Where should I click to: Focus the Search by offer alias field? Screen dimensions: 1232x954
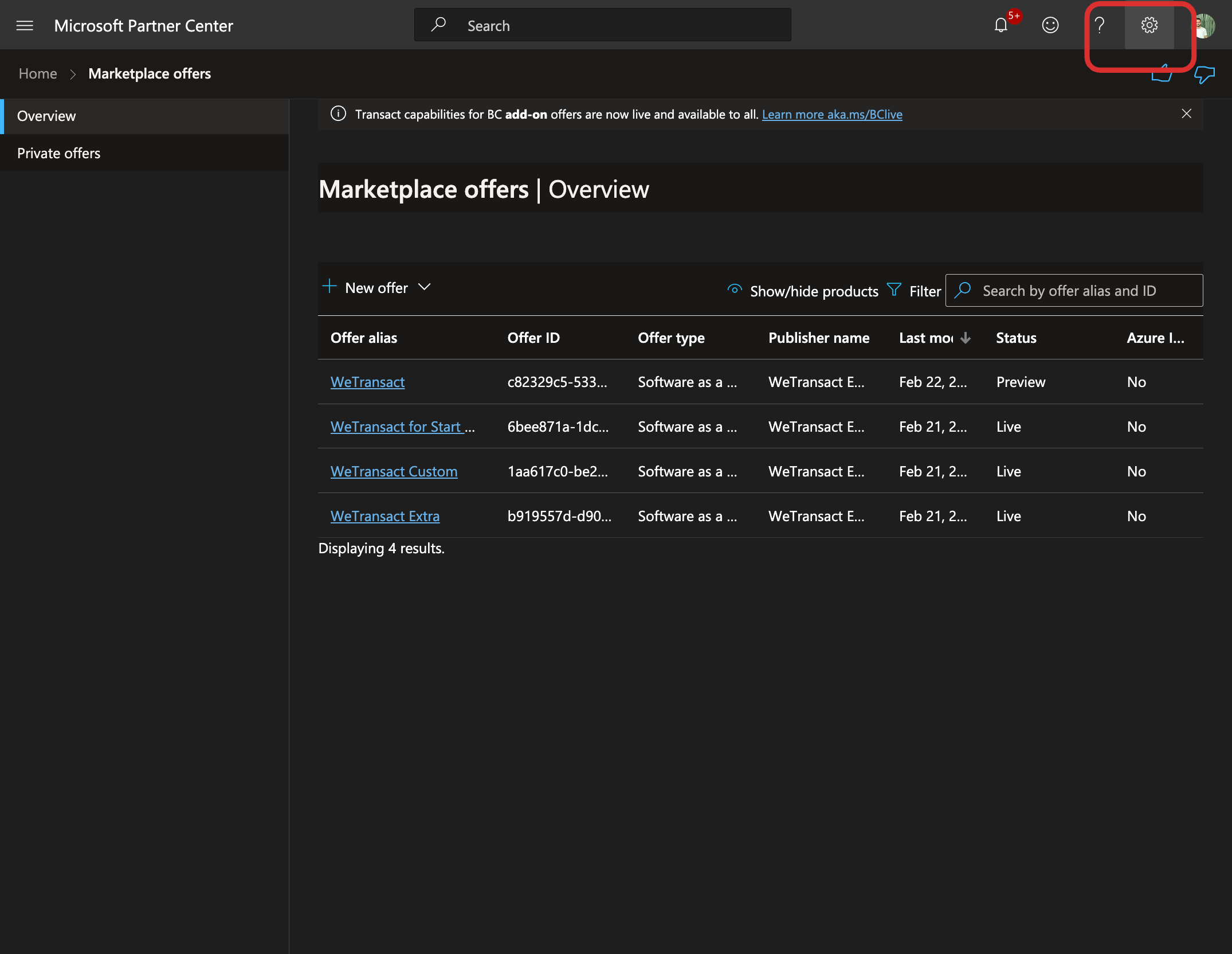pyautogui.click(x=1074, y=291)
